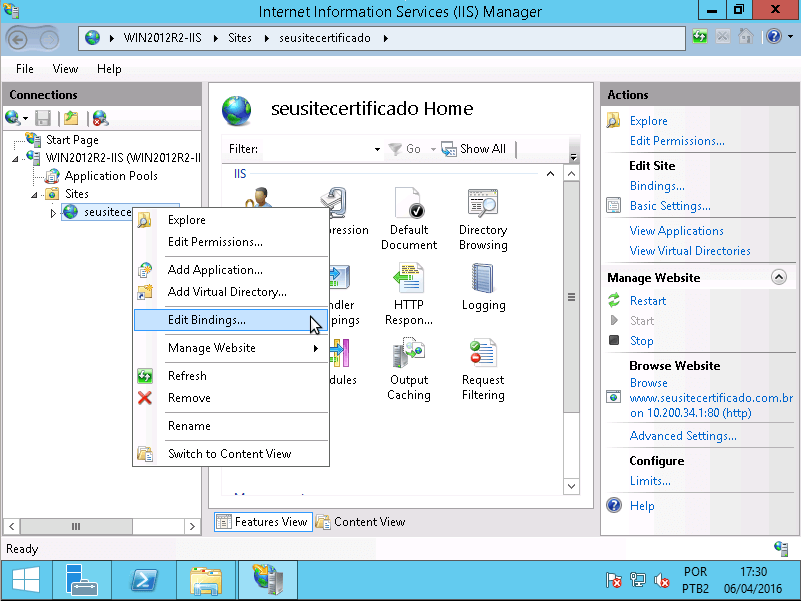Select Rename from the context menu
801x601 pixels.
pyautogui.click(x=231, y=426)
